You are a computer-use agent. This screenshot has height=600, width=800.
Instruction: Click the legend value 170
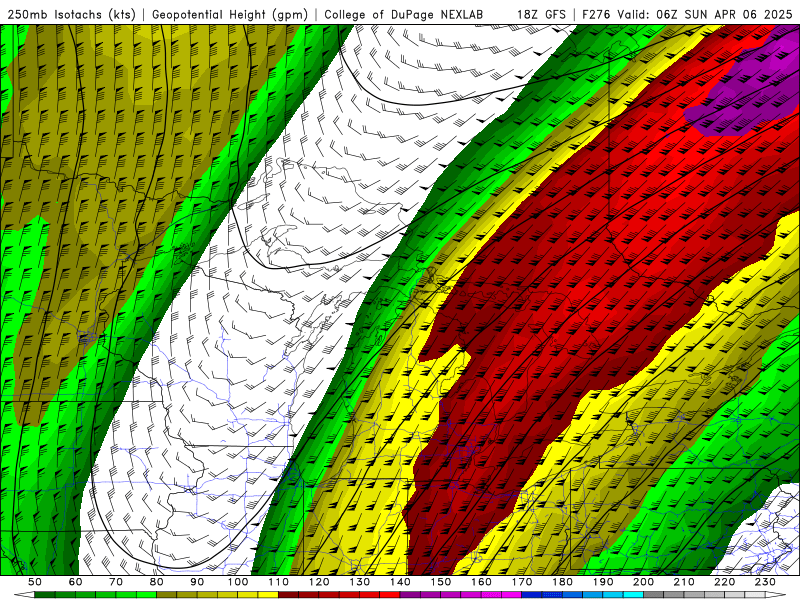(522, 582)
